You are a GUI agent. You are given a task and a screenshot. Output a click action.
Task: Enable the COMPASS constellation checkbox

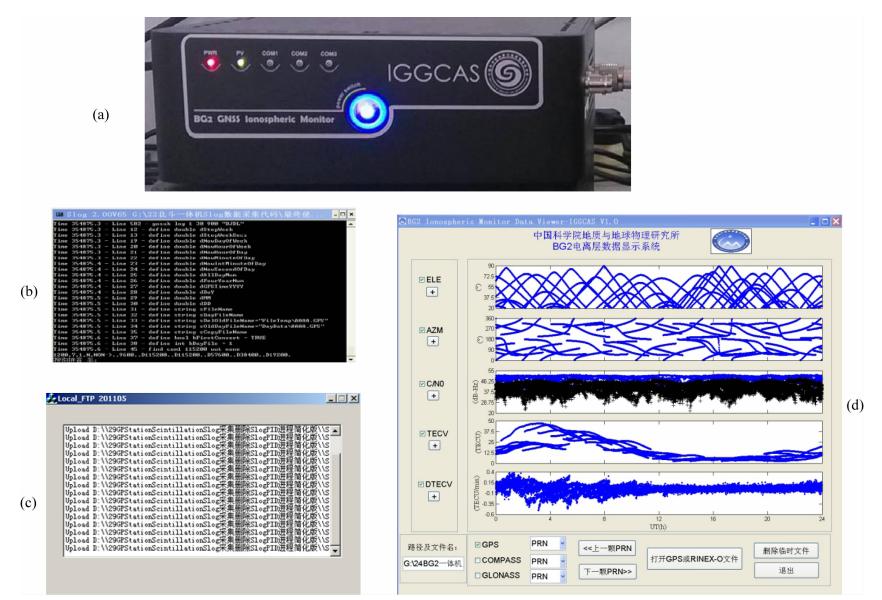[x=478, y=560]
